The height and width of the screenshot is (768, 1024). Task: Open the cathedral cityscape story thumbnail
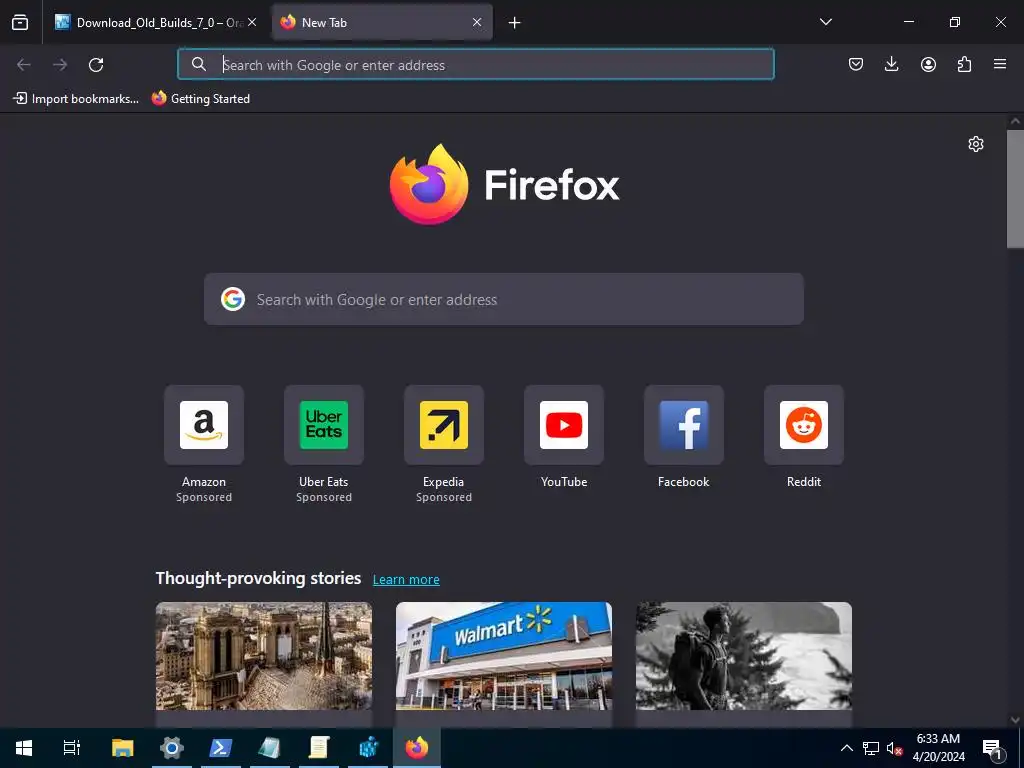264,656
